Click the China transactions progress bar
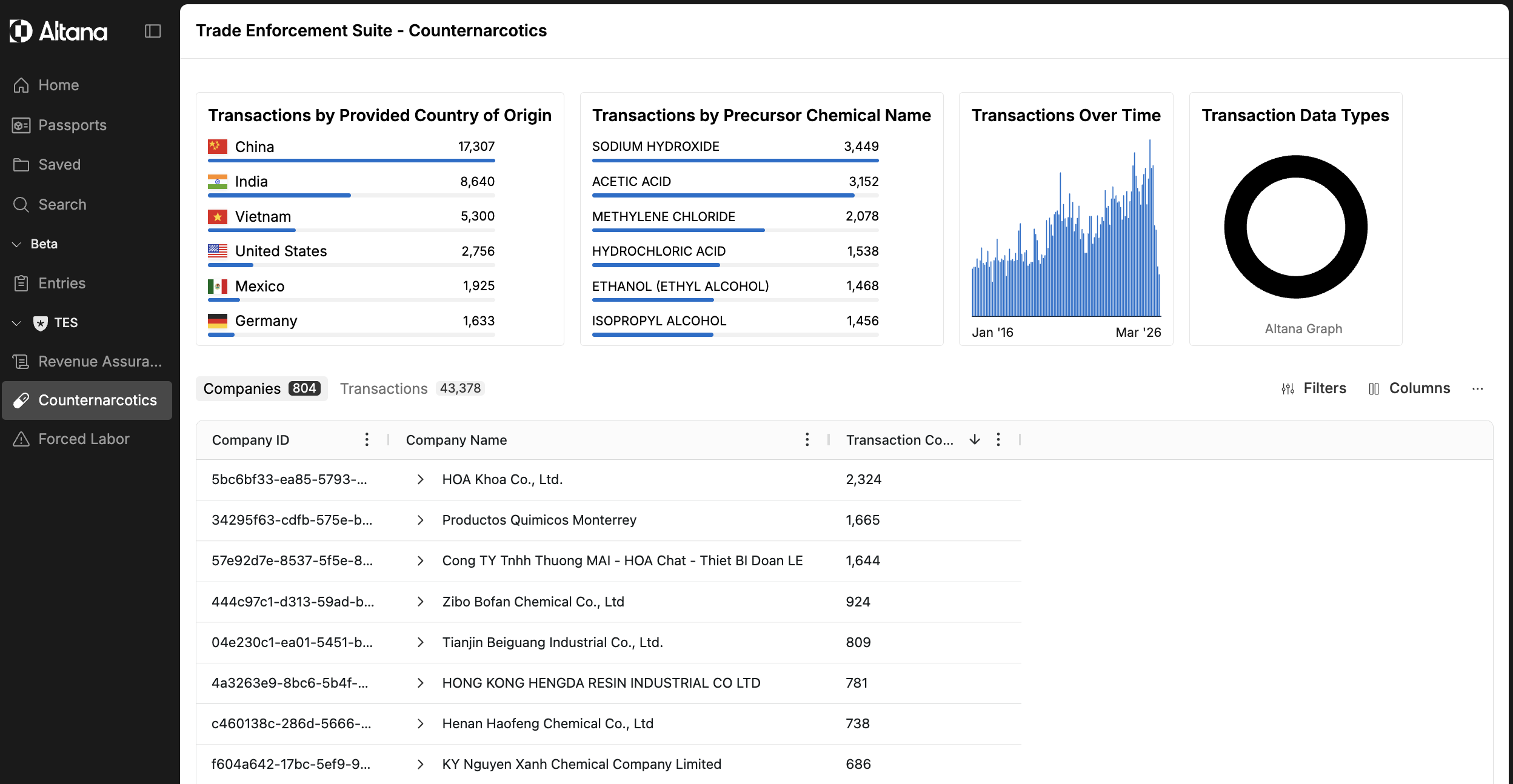 pyautogui.click(x=352, y=161)
